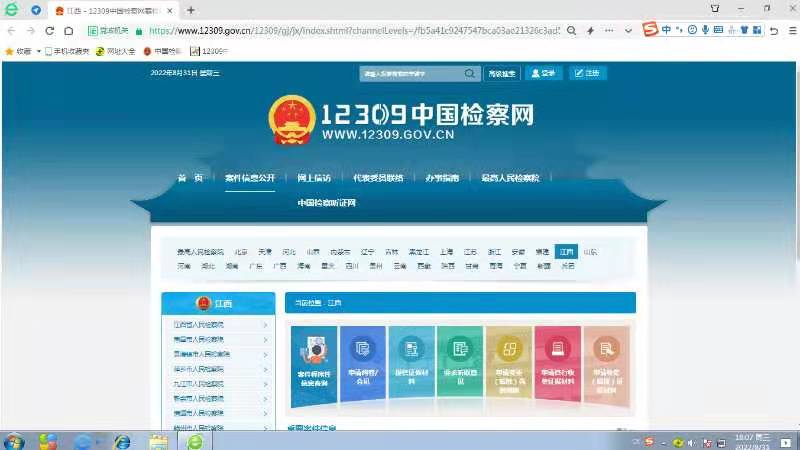Viewport: 800px width, 450px height.
Task: Select 北京 in the province list
Action: (241, 252)
